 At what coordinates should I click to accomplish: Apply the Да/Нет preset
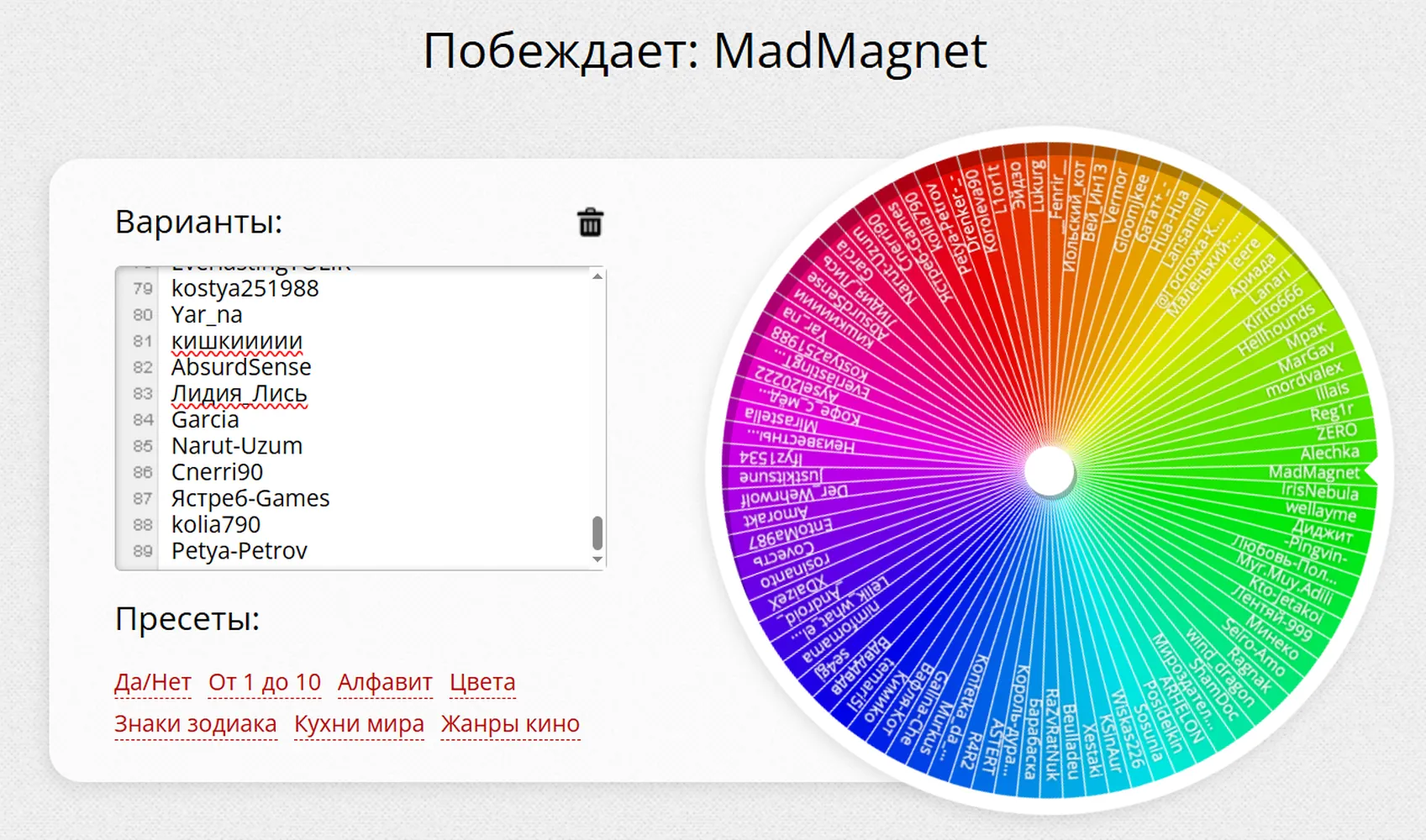(153, 682)
